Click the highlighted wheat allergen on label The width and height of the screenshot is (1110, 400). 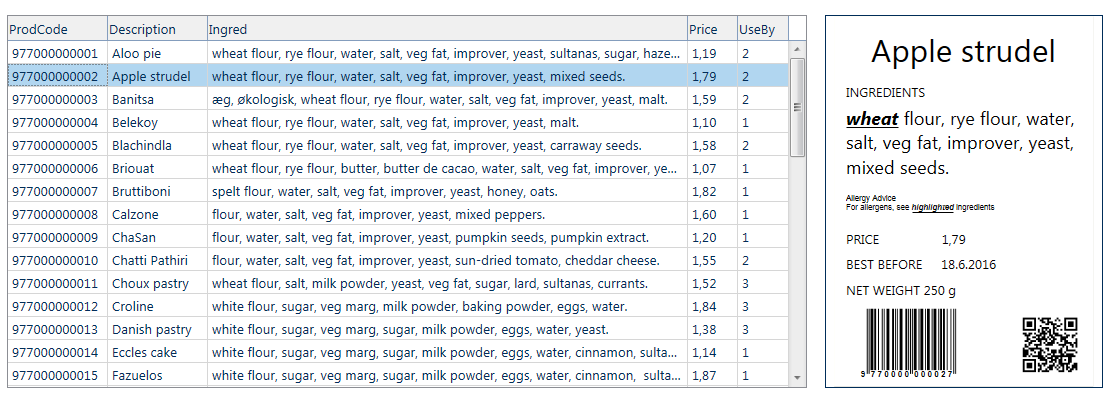[x=872, y=120]
